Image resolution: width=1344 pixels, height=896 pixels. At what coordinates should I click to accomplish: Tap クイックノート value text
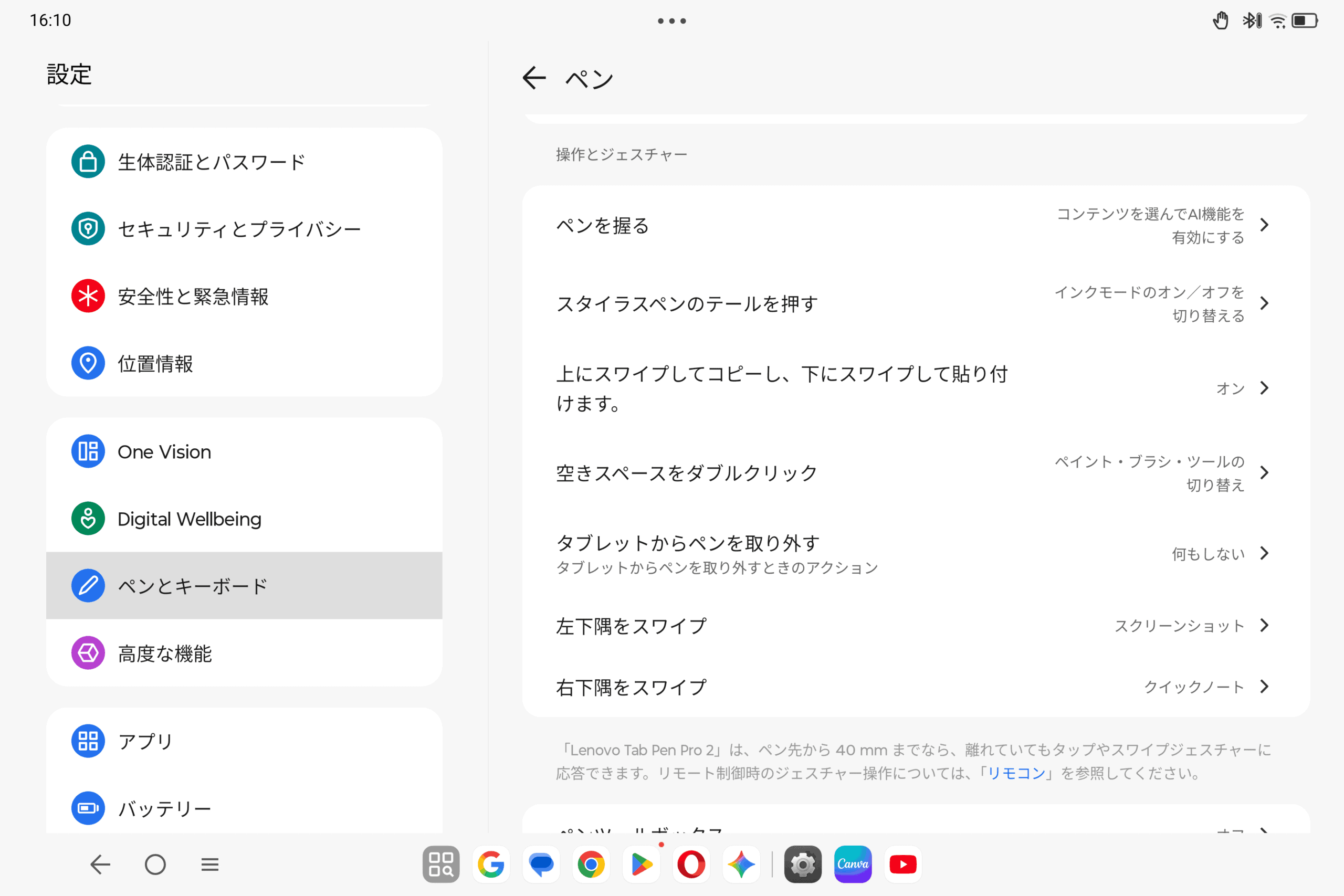[x=1194, y=687]
